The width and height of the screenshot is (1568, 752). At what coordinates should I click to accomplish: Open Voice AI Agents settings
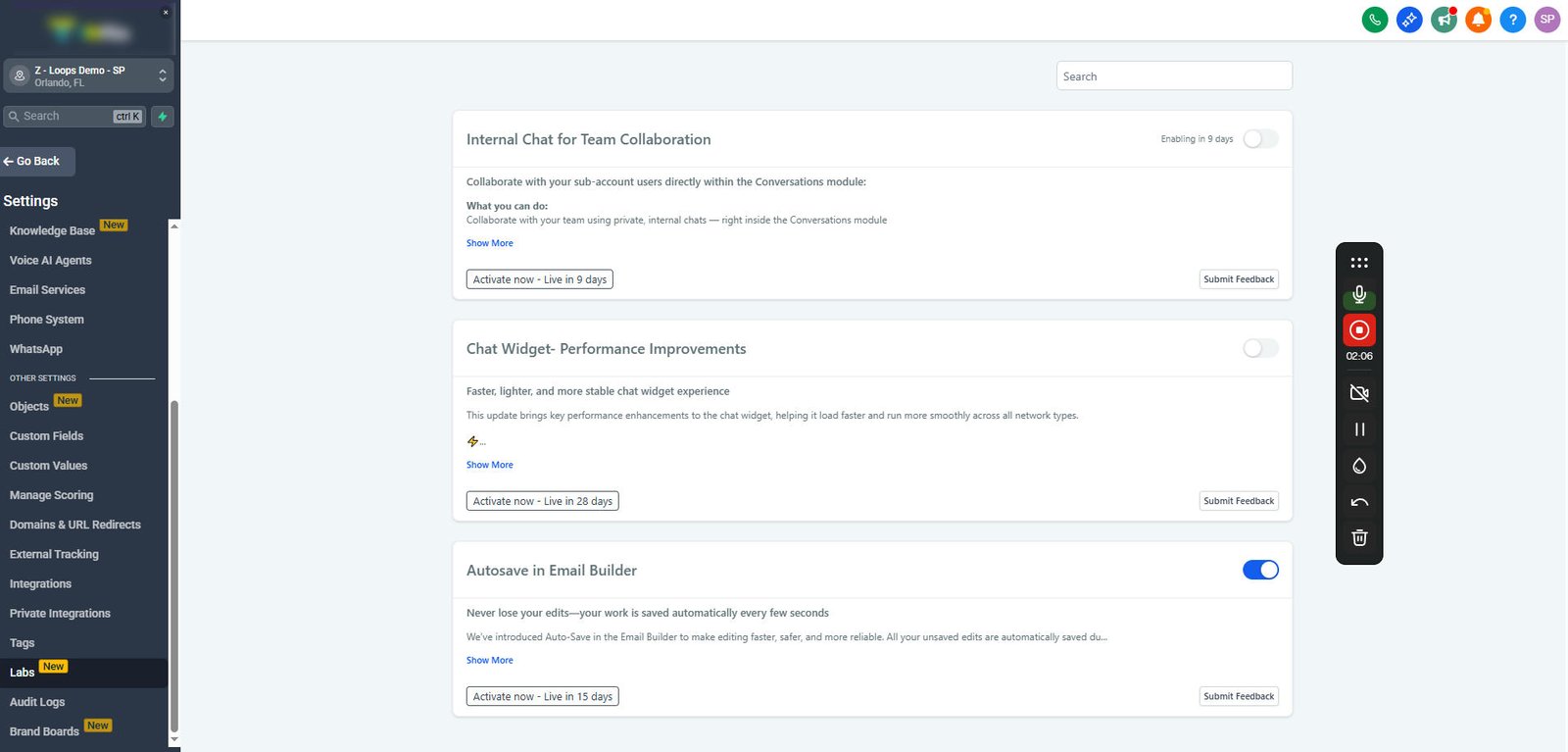[51, 261]
